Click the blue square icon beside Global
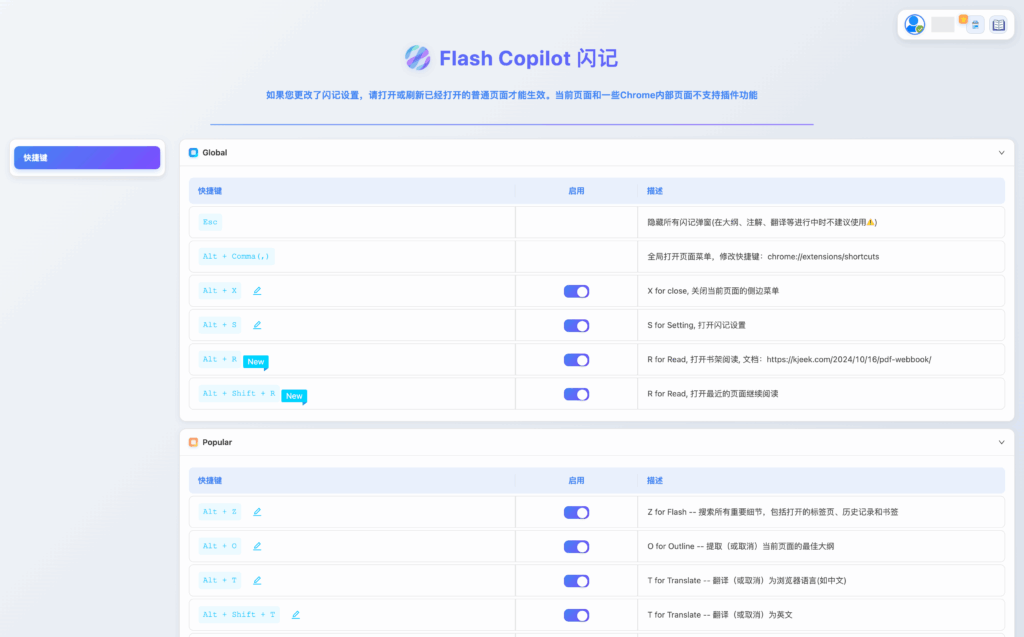Screen dimensions: 1024x637 coord(193,152)
